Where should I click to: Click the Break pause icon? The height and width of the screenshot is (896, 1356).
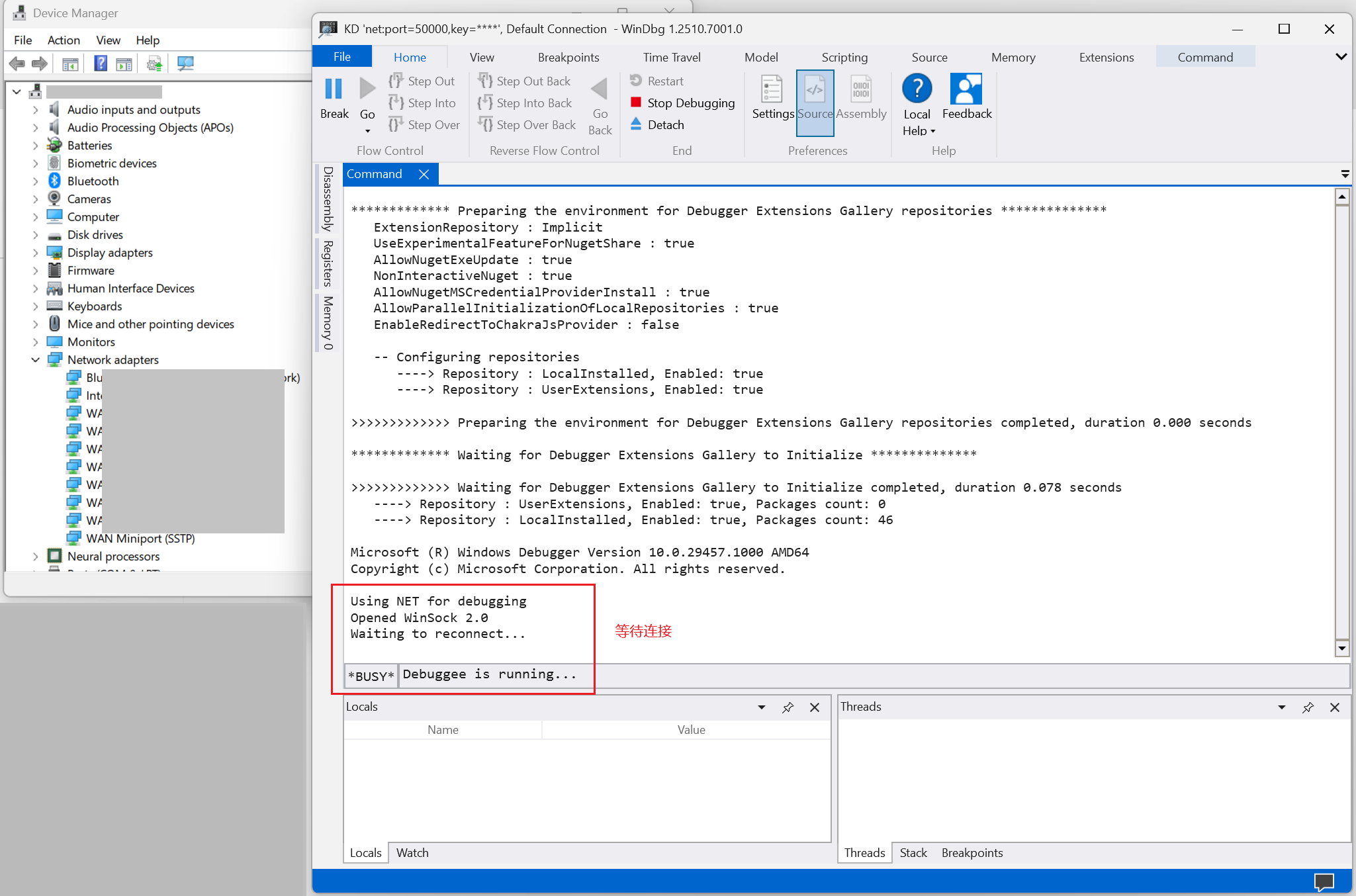tap(334, 89)
